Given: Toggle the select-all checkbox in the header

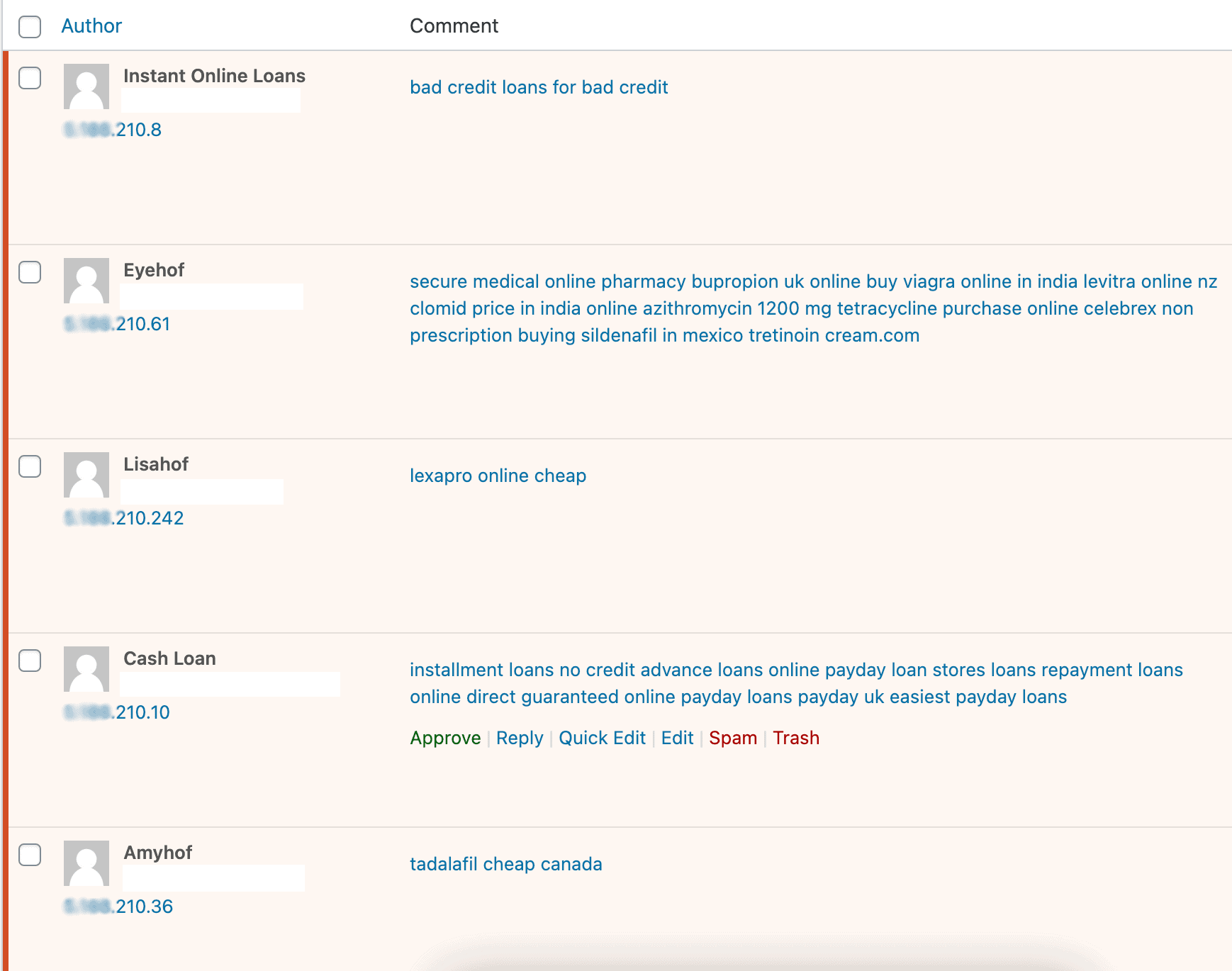Looking at the screenshot, I should point(30,27).
